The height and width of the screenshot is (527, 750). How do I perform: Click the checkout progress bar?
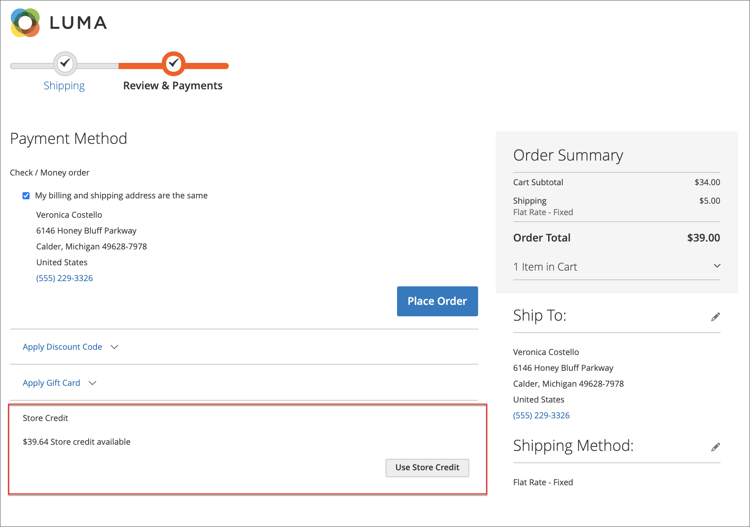point(120,66)
